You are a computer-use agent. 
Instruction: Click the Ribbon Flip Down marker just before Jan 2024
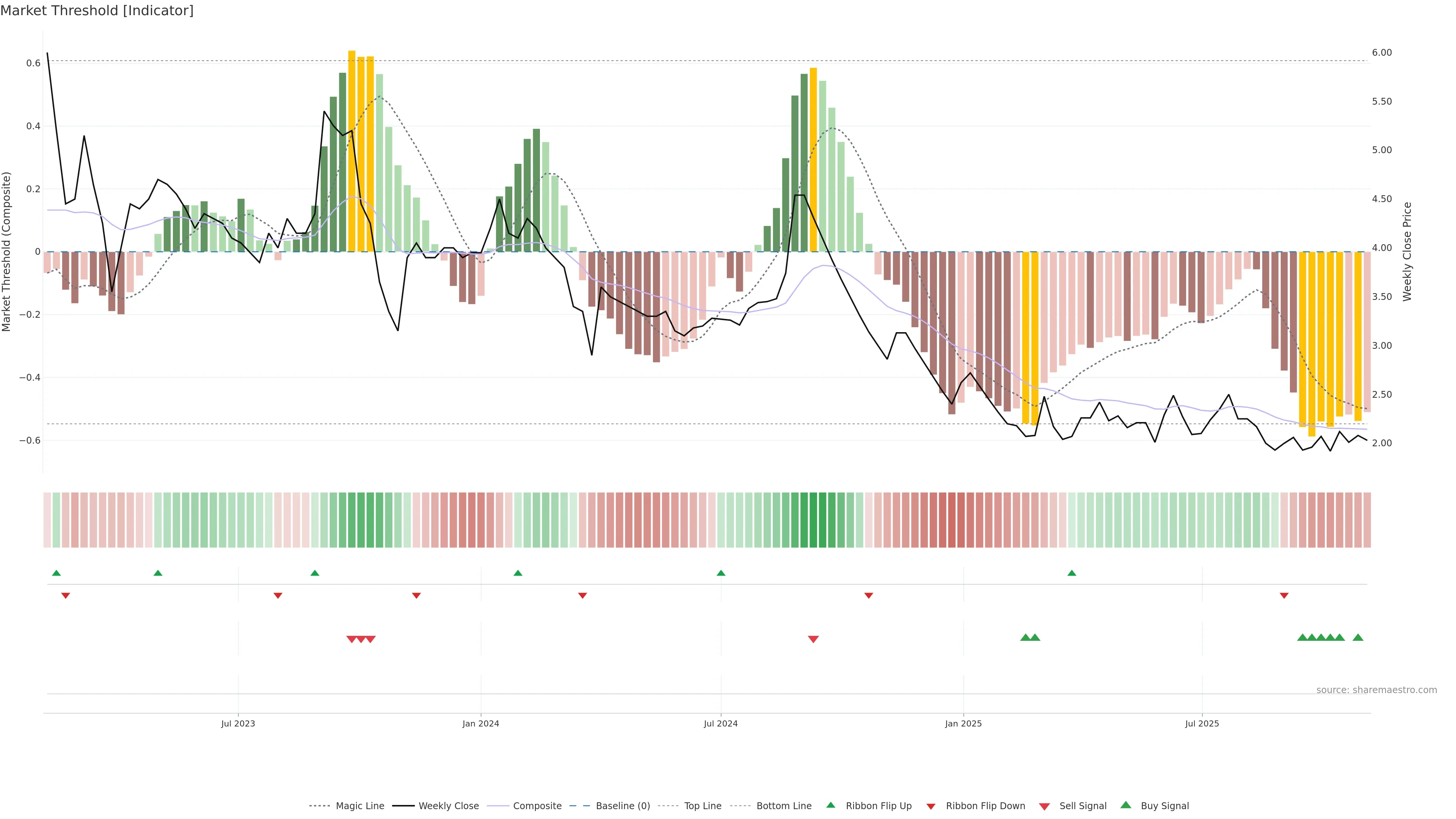coord(417,596)
